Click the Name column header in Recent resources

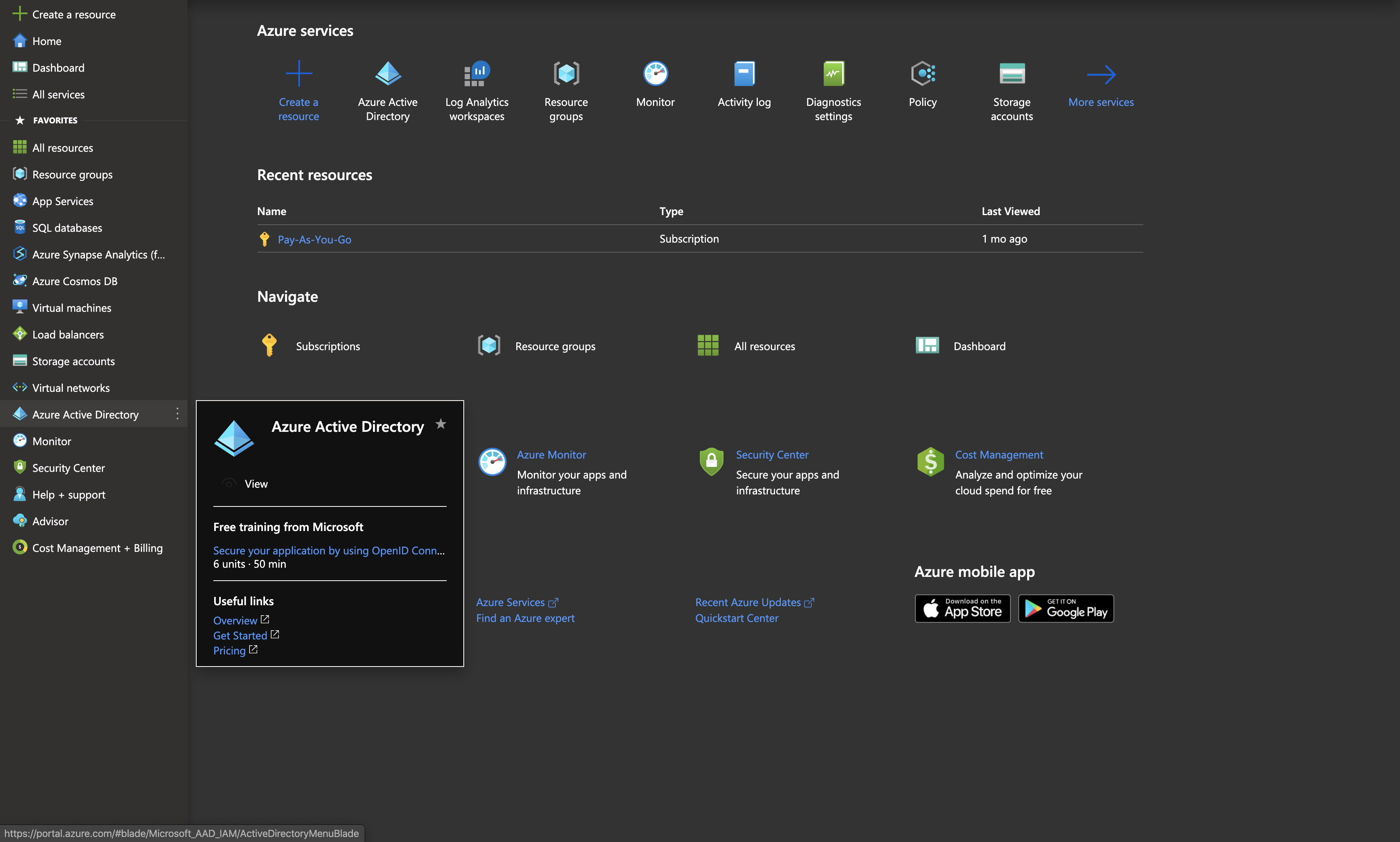[x=272, y=211]
